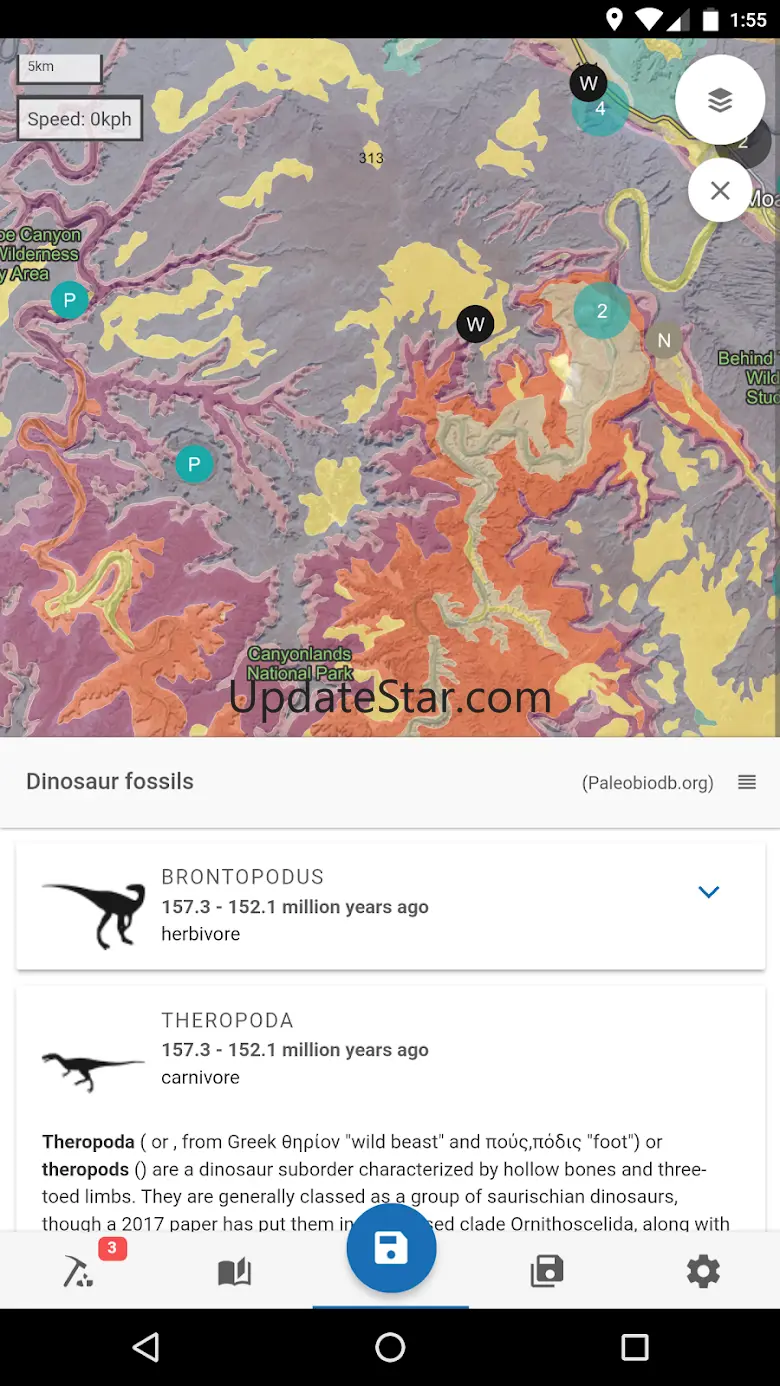Open the map book tab icon
Viewport: 780px width, 1386px height.
tap(234, 1271)
